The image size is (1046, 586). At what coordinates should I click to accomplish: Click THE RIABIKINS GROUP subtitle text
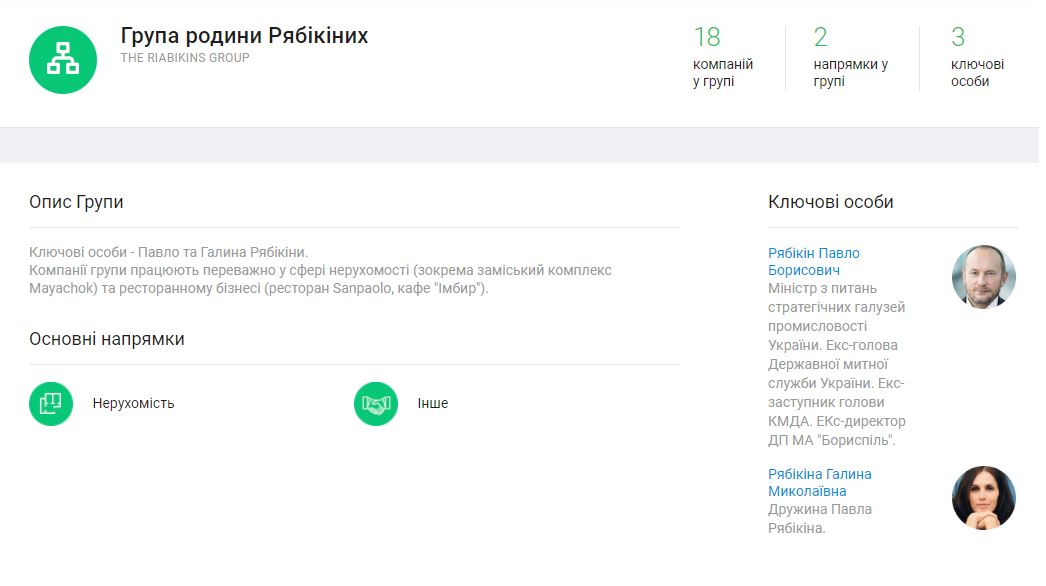coord(185,58)
